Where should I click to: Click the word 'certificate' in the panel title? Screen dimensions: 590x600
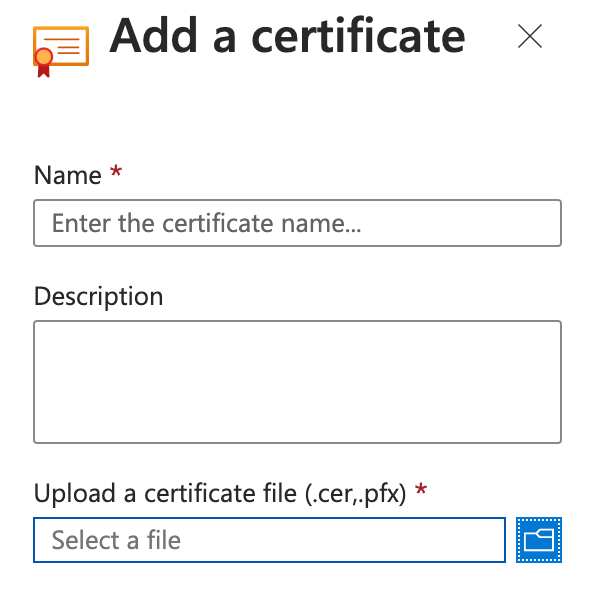[358, 37]
